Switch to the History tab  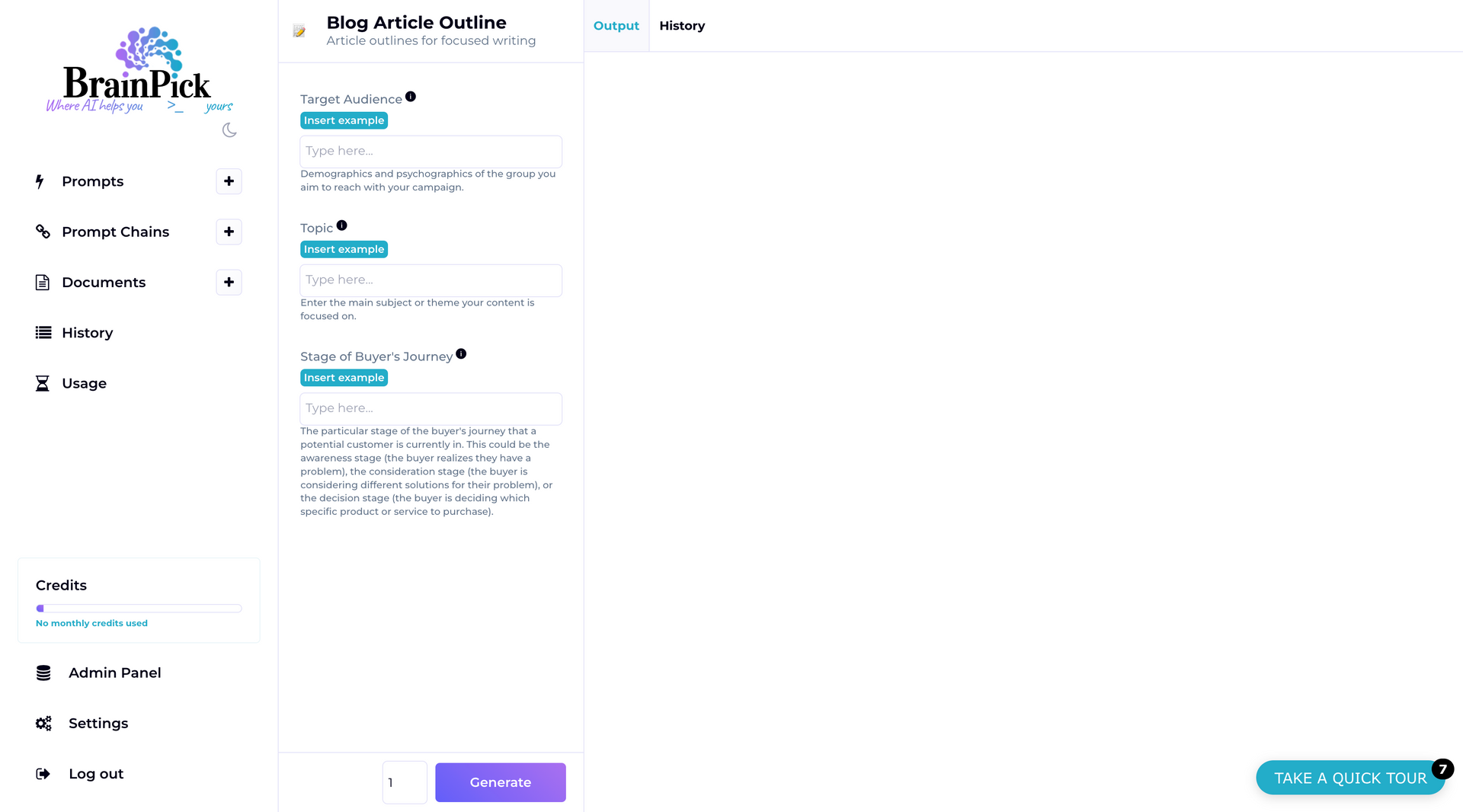tap(682, 26)
